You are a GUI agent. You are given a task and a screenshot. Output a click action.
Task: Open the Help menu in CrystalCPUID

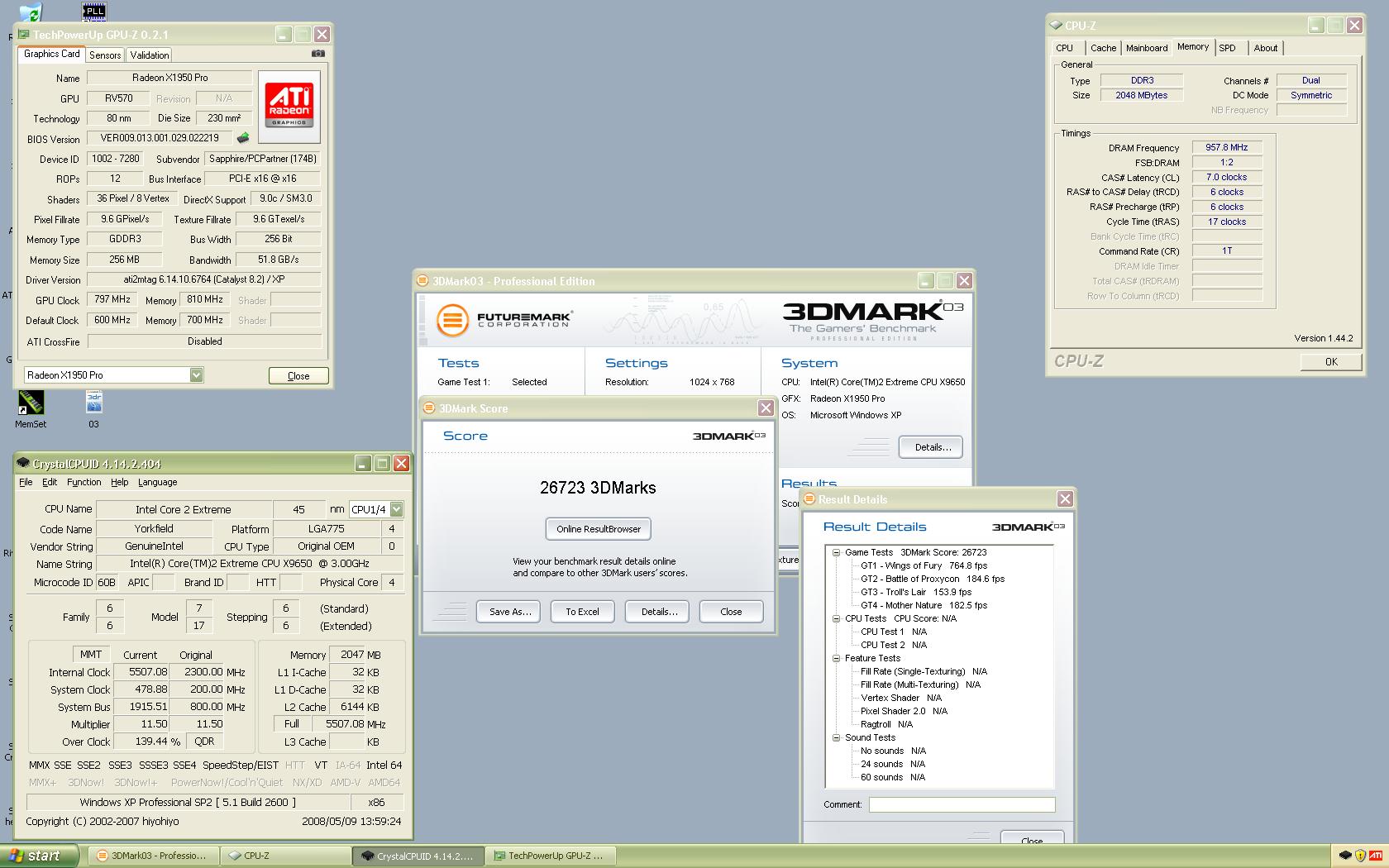(x=120, y=482)
